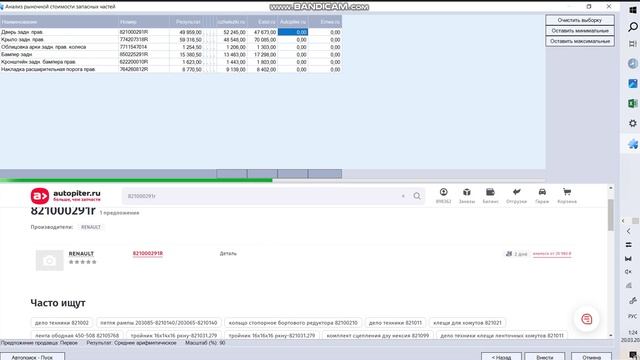Click Оставить минимальные button
The image size is (640, 360).
[x=580, y=31]
